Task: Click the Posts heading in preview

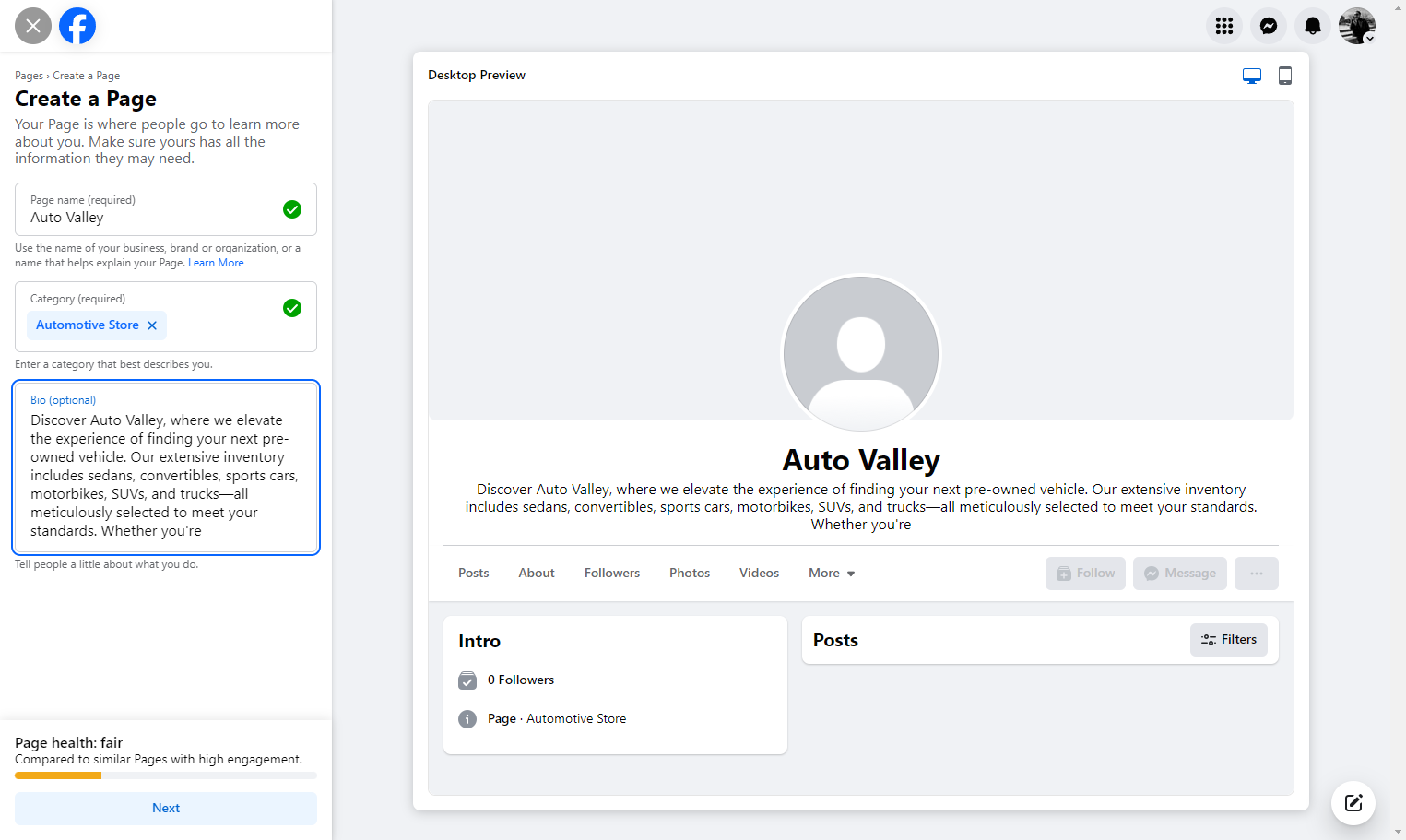Action: coord(835,640)
